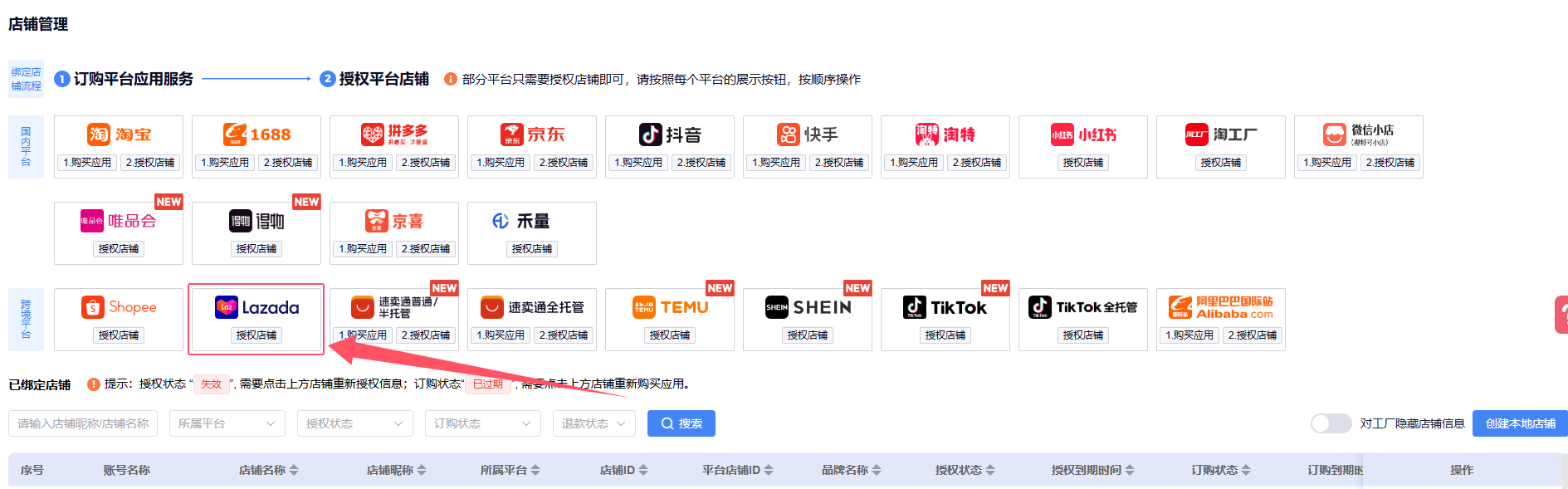This screenshot has height=489, width=1568.
Task: Select the 国内平台 side tab
Action: pos(26,147)
